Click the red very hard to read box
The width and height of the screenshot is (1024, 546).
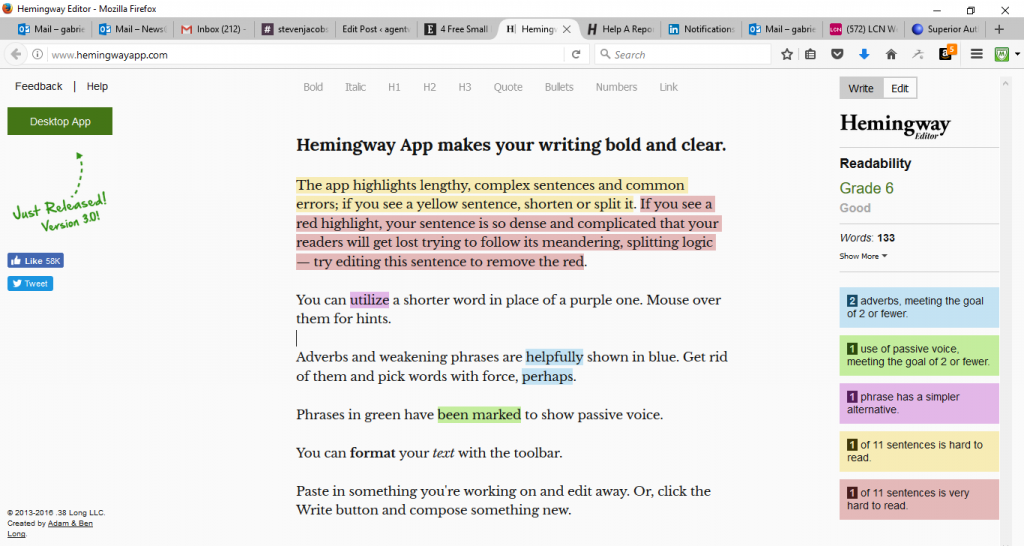[919, 499]
